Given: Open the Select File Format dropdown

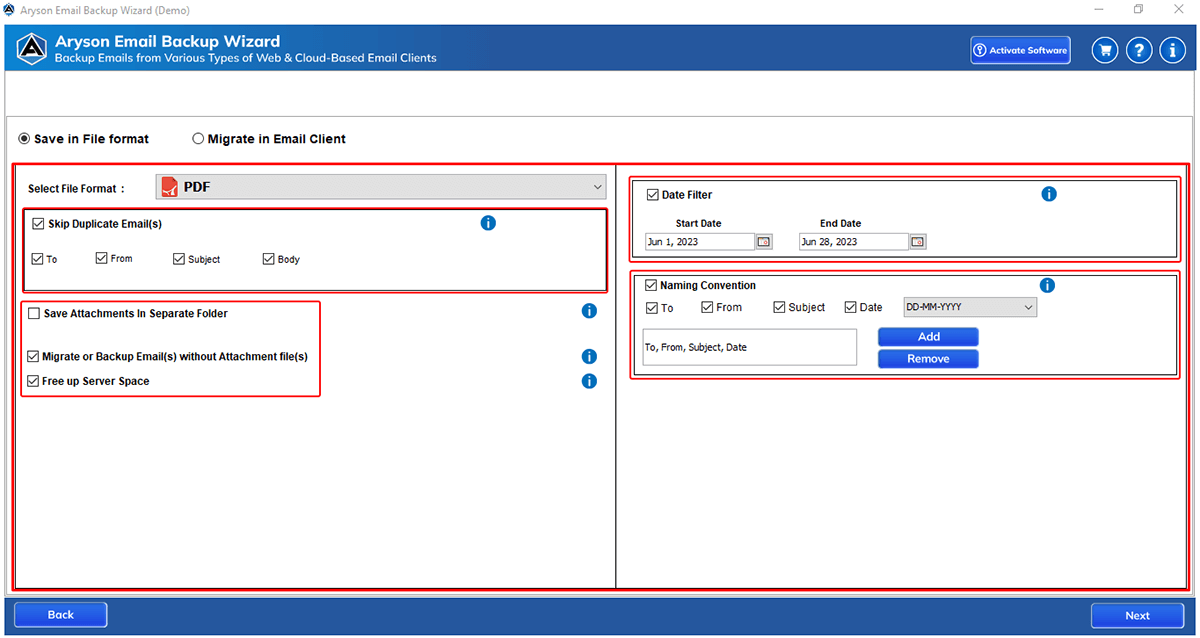Looking at the screenshot, I should pos(381,187).
